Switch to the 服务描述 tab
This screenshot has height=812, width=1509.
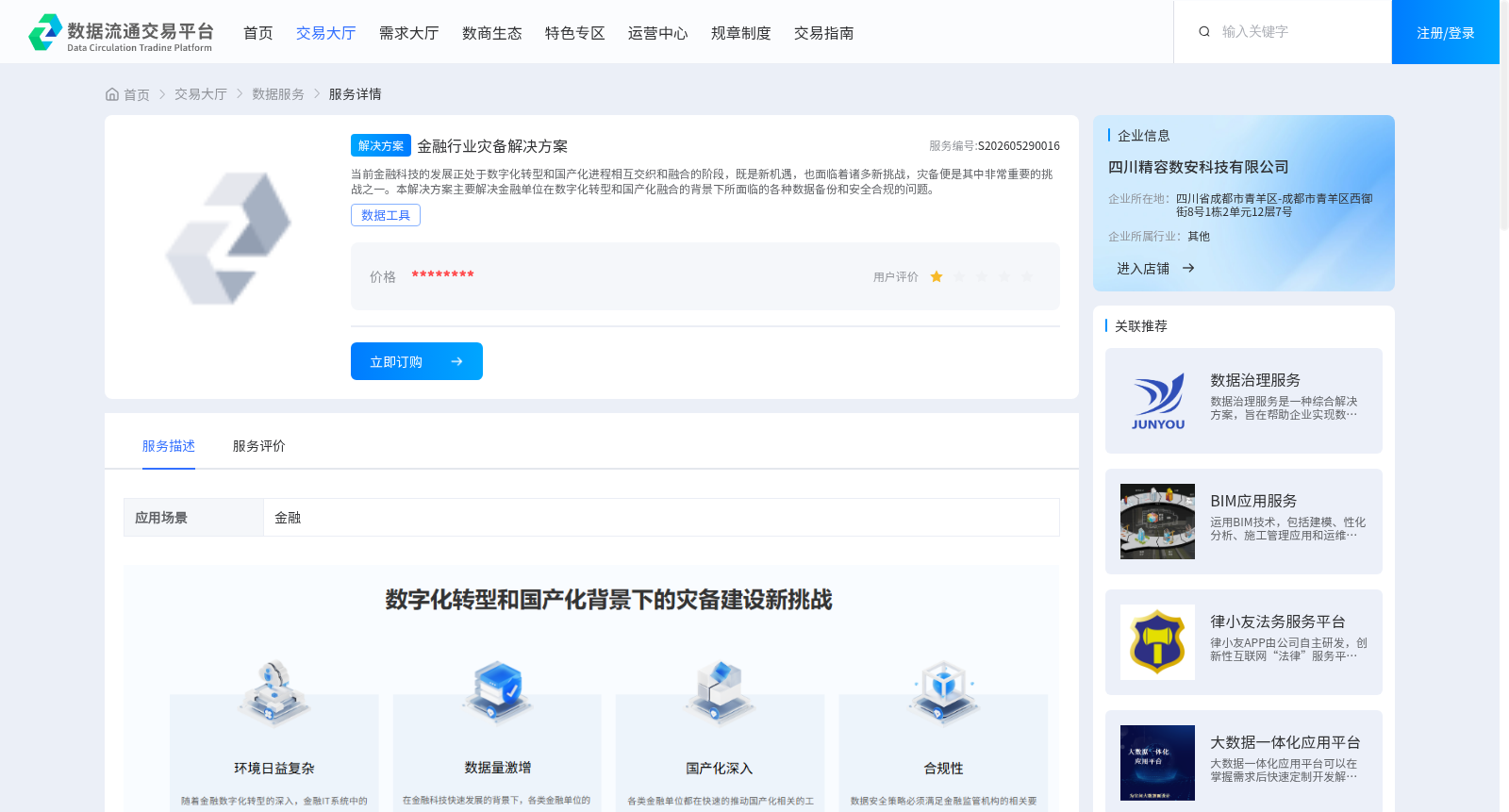coord(169,446)
